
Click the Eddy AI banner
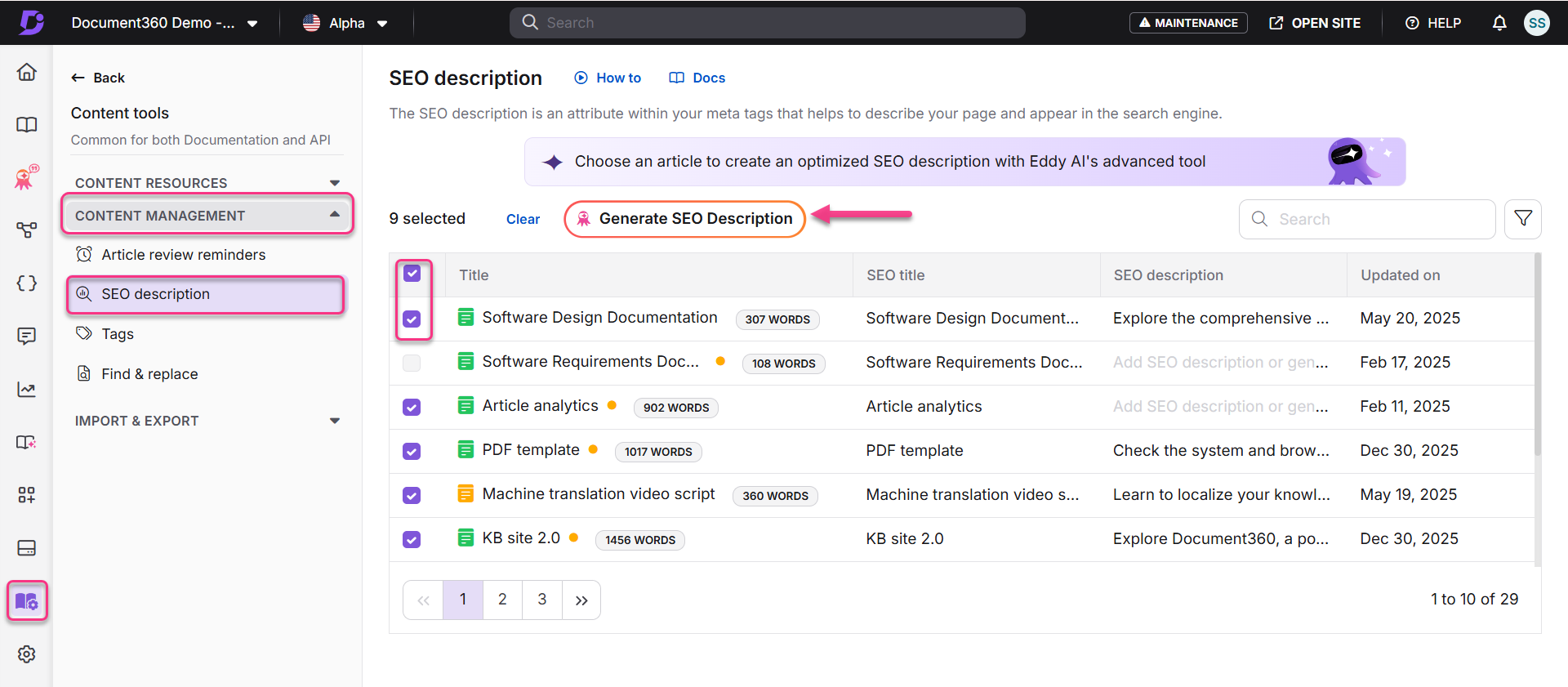965,162
